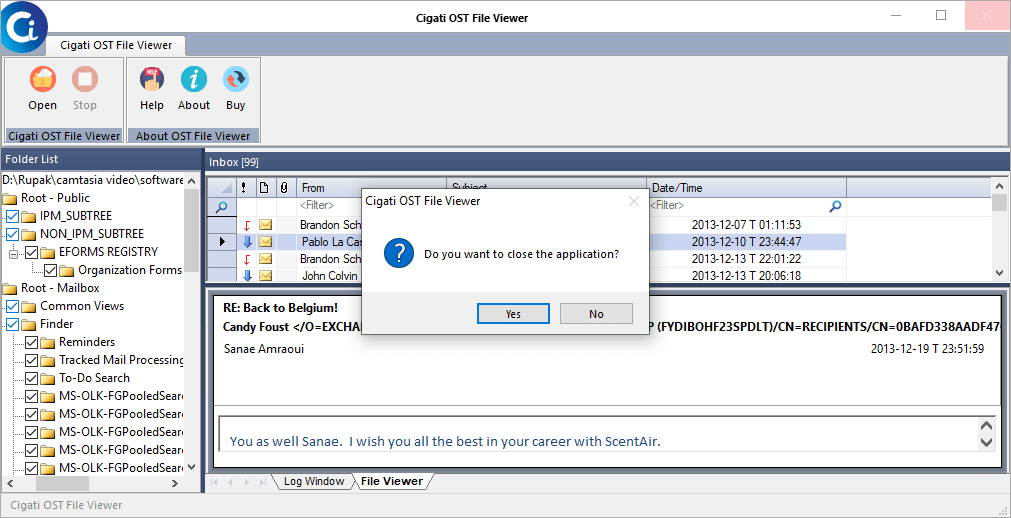
Task: Click blue arrow in Pablo La Cas row
Action: click(247, 242)
